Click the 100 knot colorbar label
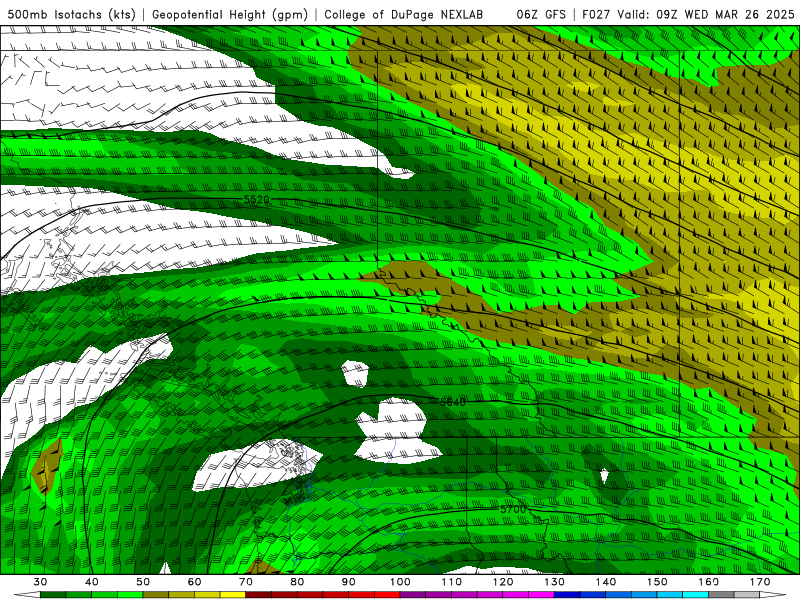 click(x=400, y=582)
